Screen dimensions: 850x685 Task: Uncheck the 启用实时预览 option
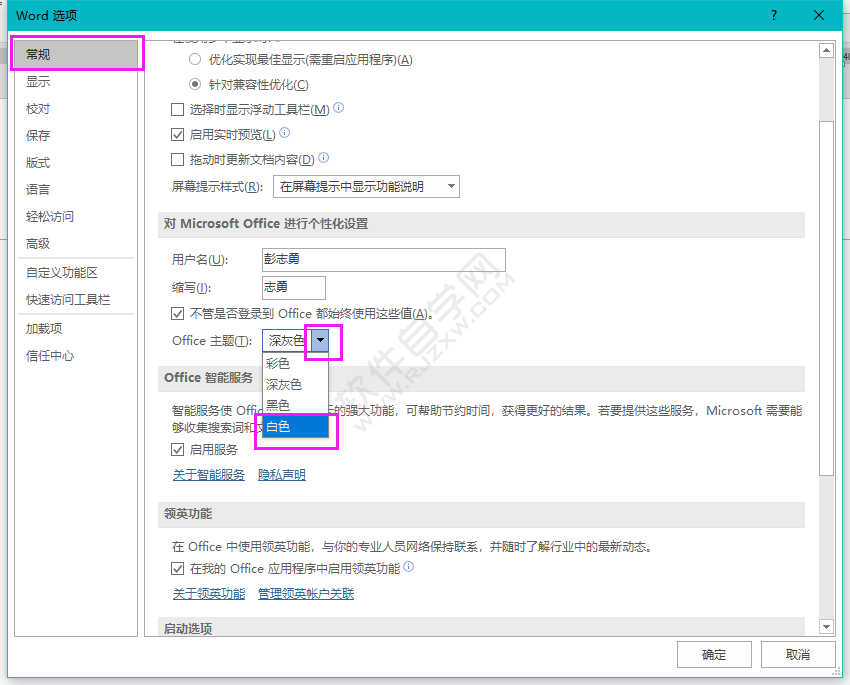175,133
